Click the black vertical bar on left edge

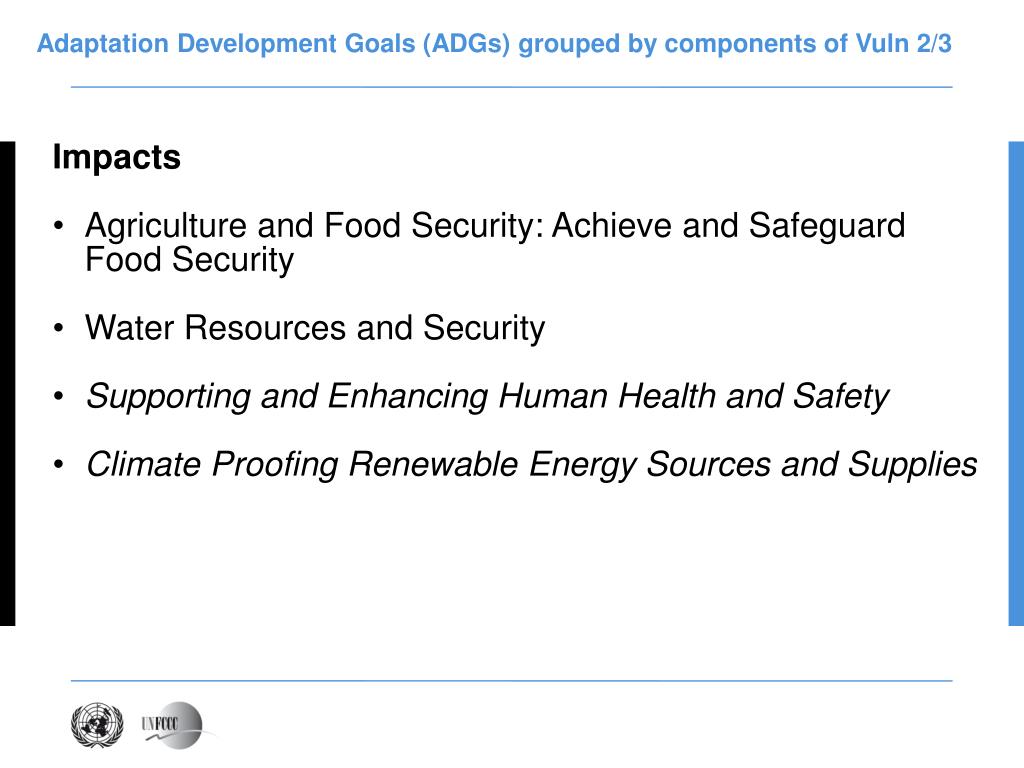(x=7, y=383)
